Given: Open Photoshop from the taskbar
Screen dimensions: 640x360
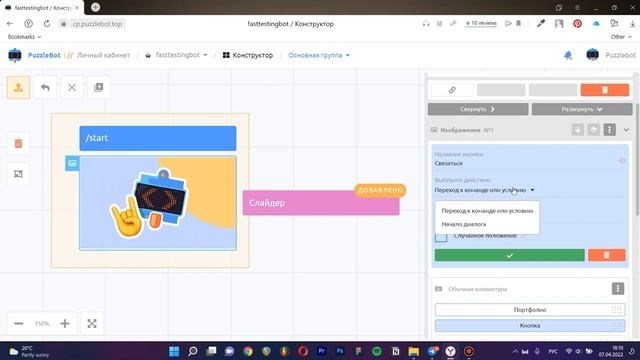Looking at the screenshot, I should click(x=340, y=351).
